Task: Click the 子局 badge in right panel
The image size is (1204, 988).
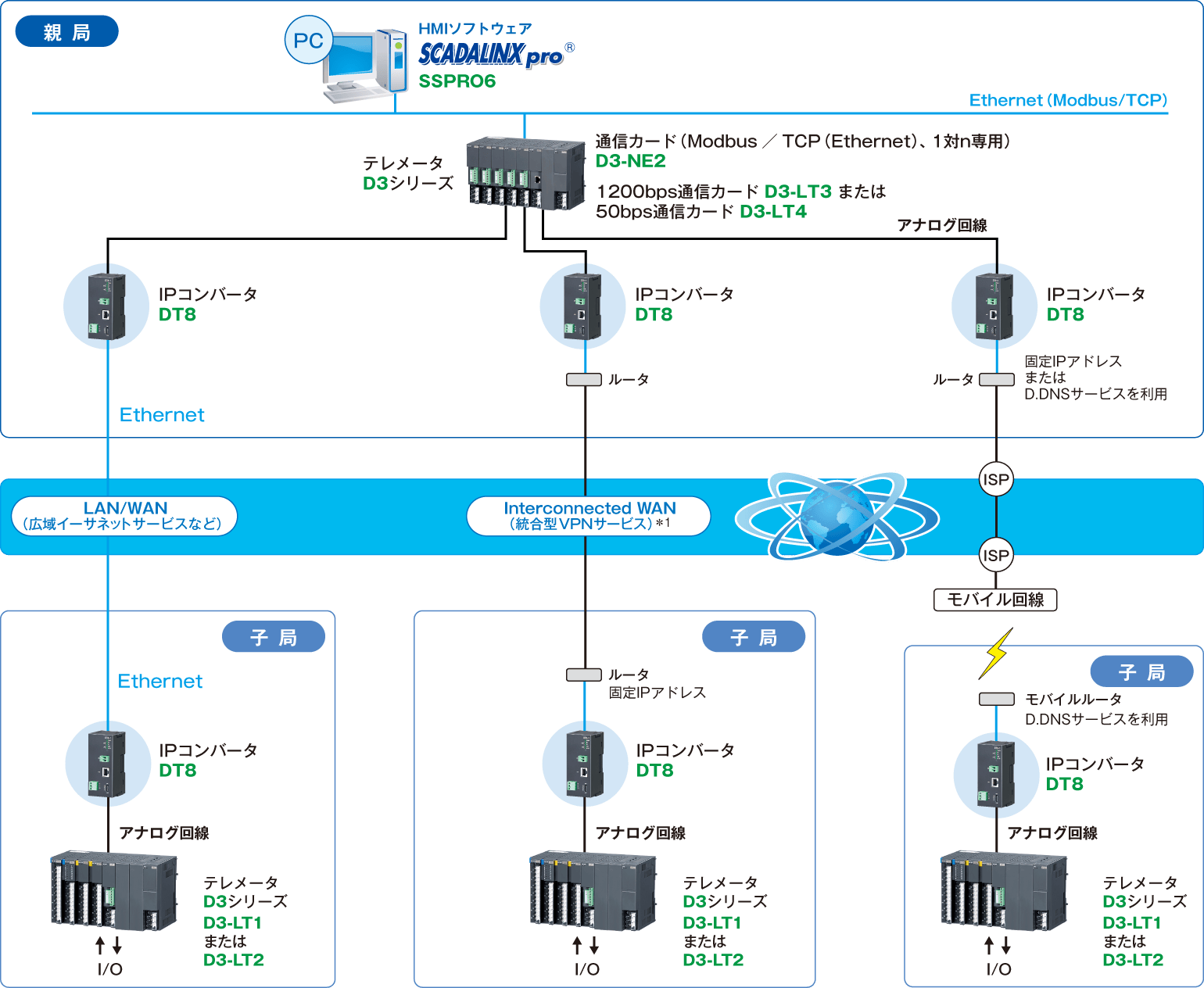Action: (1142, 671)
